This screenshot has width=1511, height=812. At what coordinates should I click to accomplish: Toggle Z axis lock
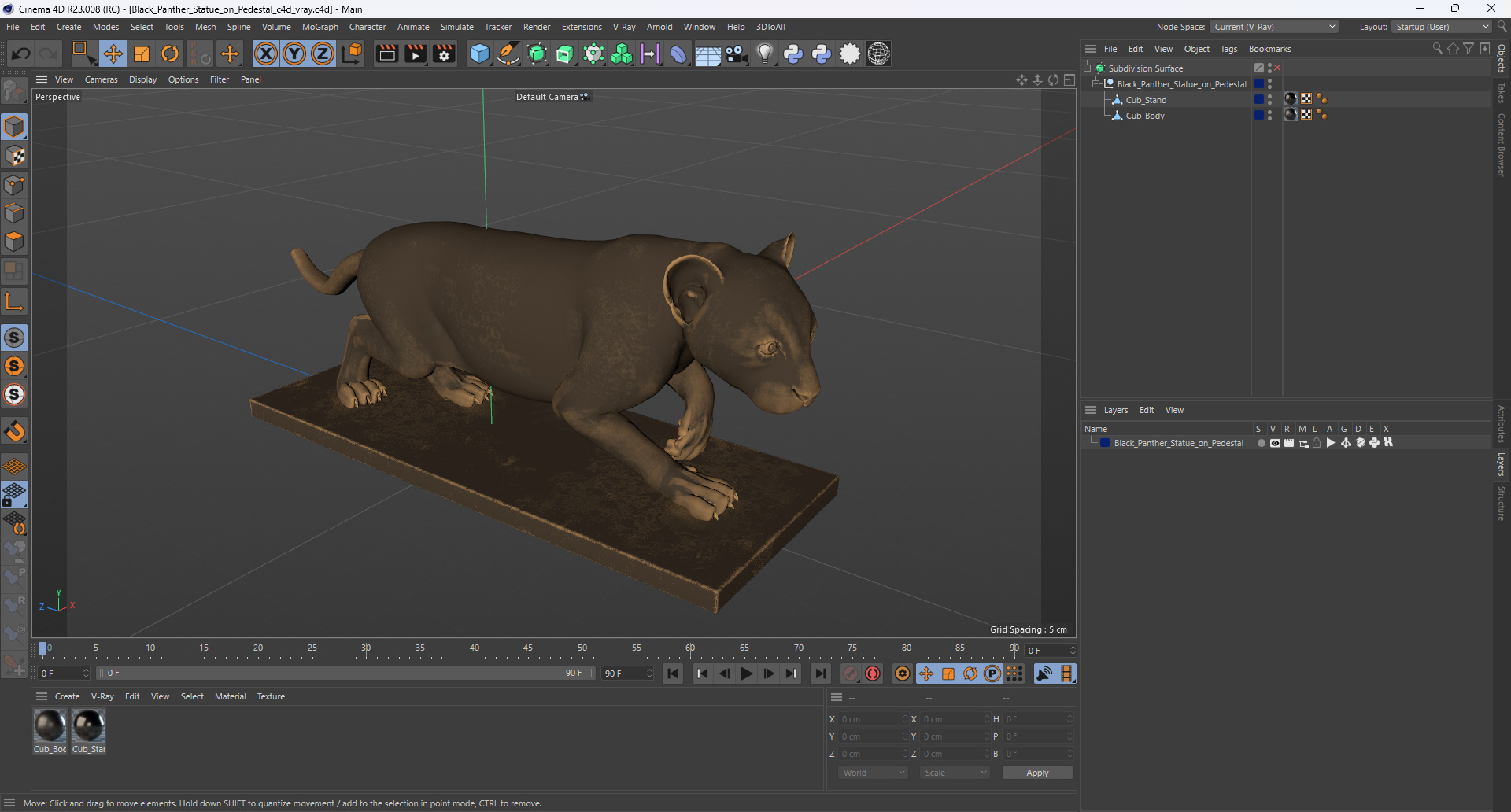[323, 54]
